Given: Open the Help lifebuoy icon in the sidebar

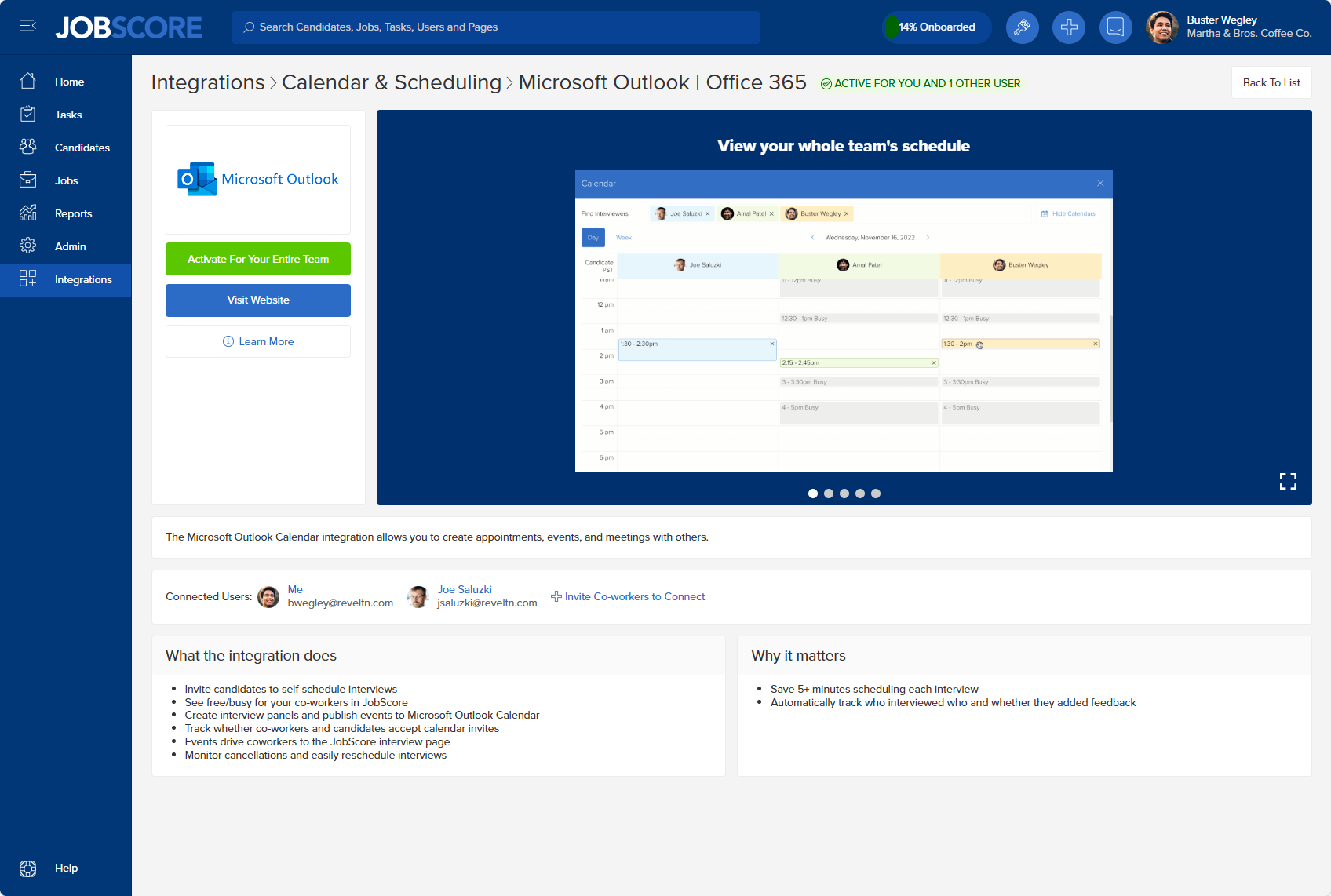Looking at the screenshot, I should pyautogui.click(x=27, y=869).
